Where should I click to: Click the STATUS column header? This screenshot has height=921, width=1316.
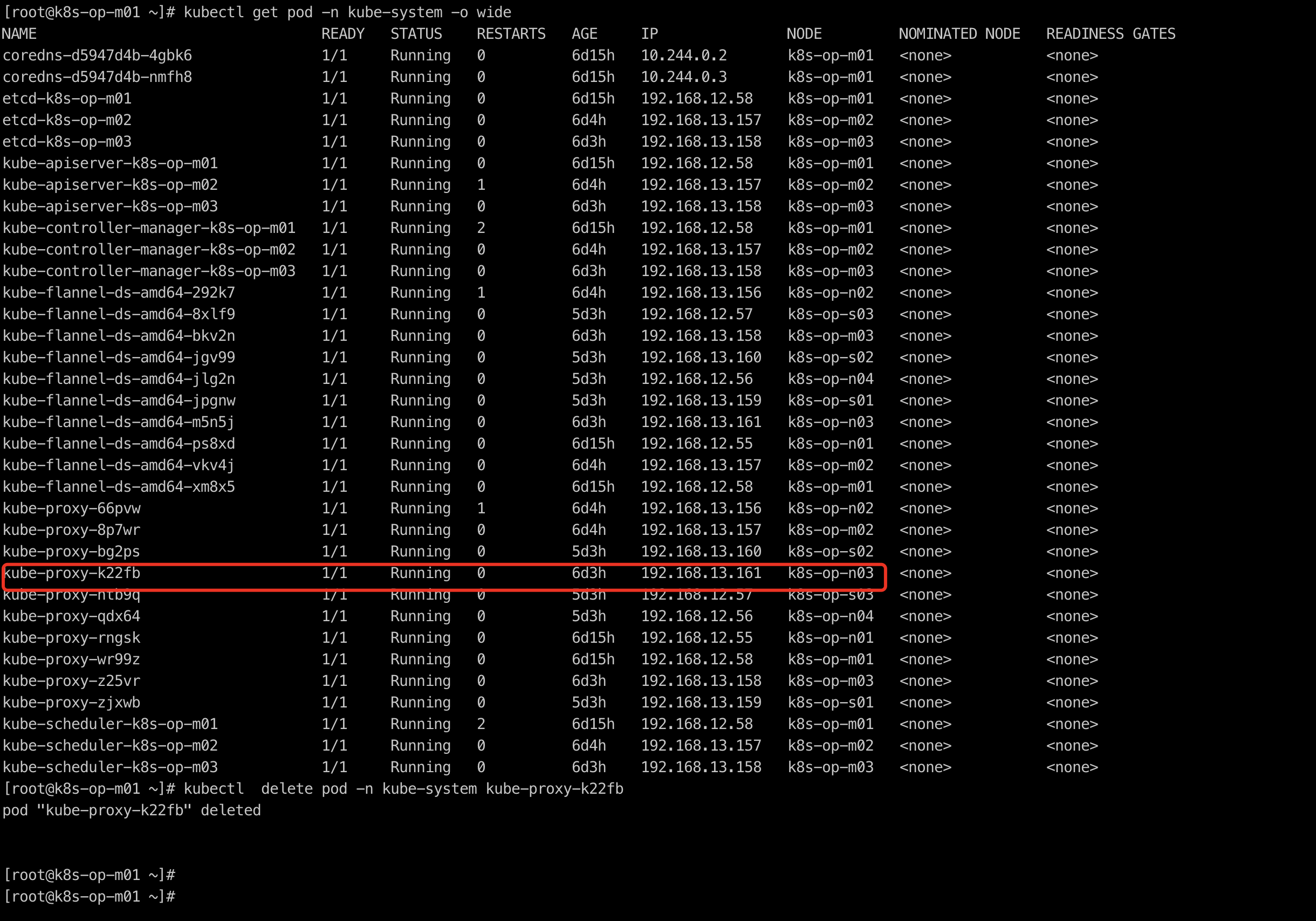click(416, 35)
